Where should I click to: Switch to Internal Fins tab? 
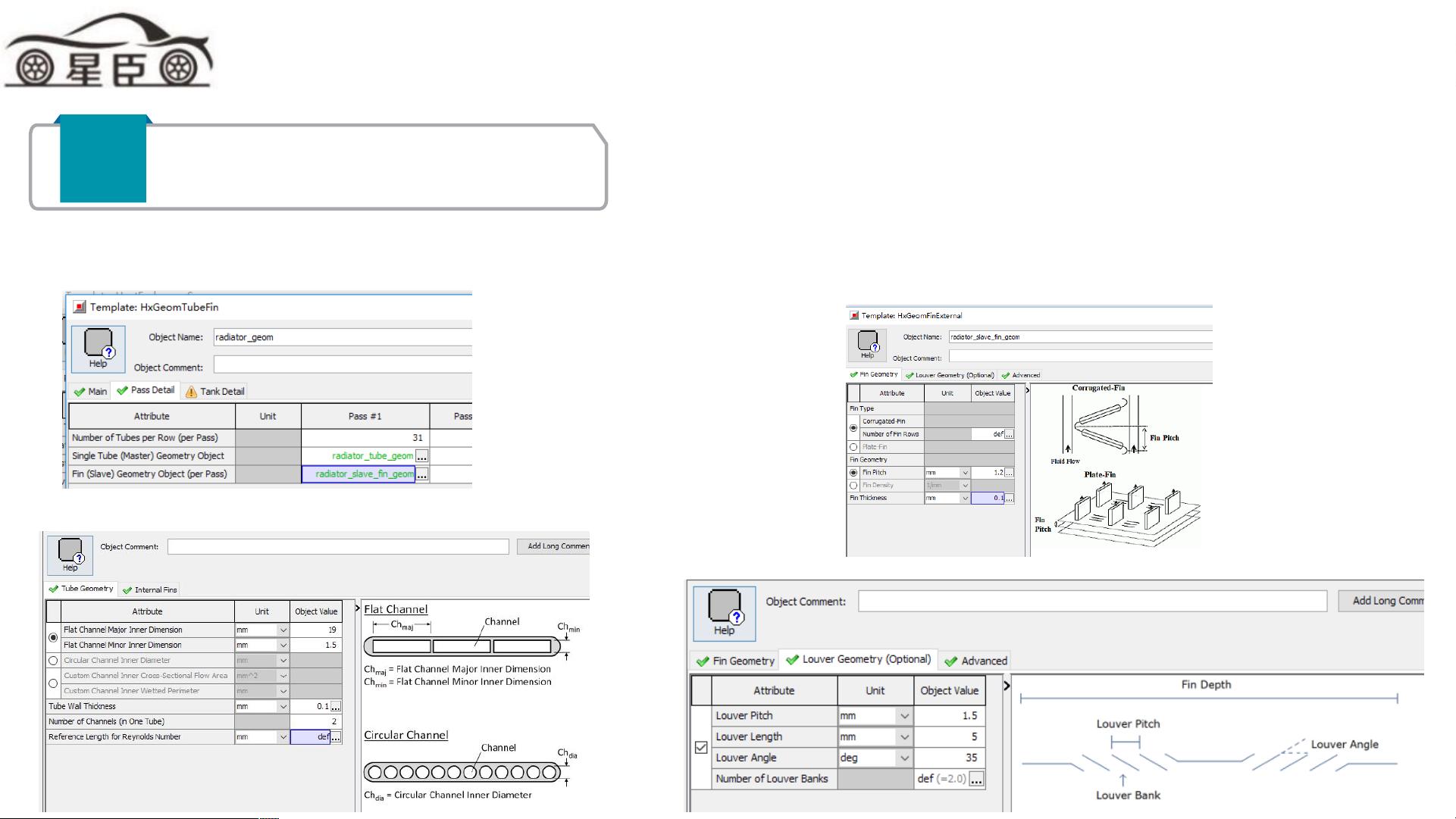click(x=150, y=589)
